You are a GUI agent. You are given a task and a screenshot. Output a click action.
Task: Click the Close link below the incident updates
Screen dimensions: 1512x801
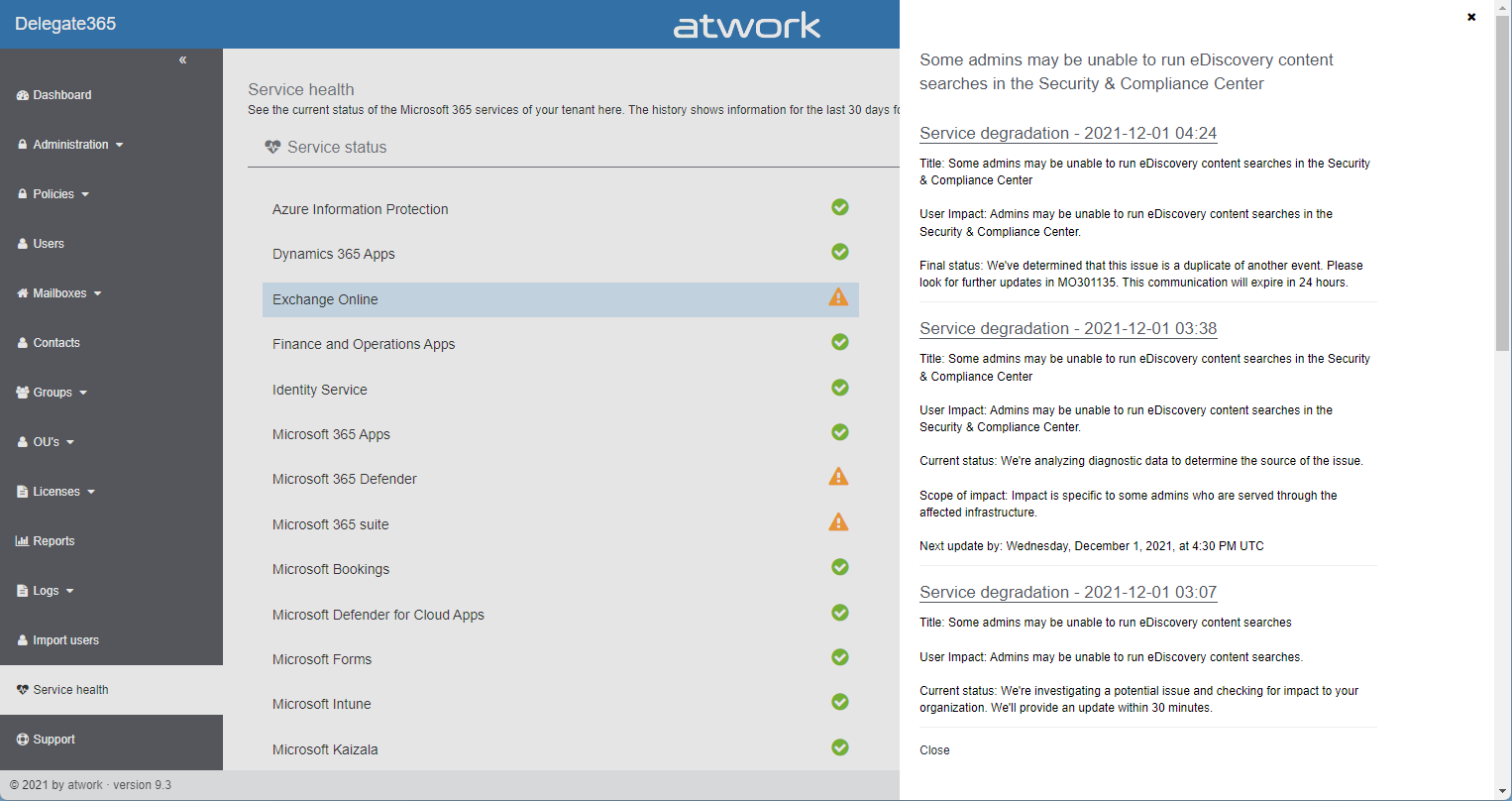point(934,750)
